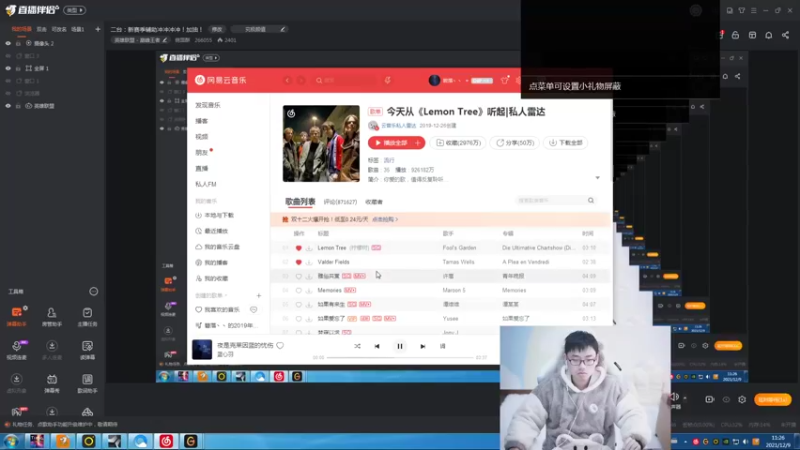Click NetEase Music icon in Windows taskbar
Image resolution: width=800 pixels, height=450 pixels.
(x=166, y=441)
